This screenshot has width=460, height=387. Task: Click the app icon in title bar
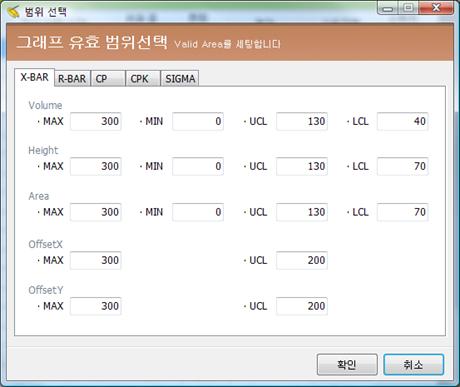coord(14,12)
